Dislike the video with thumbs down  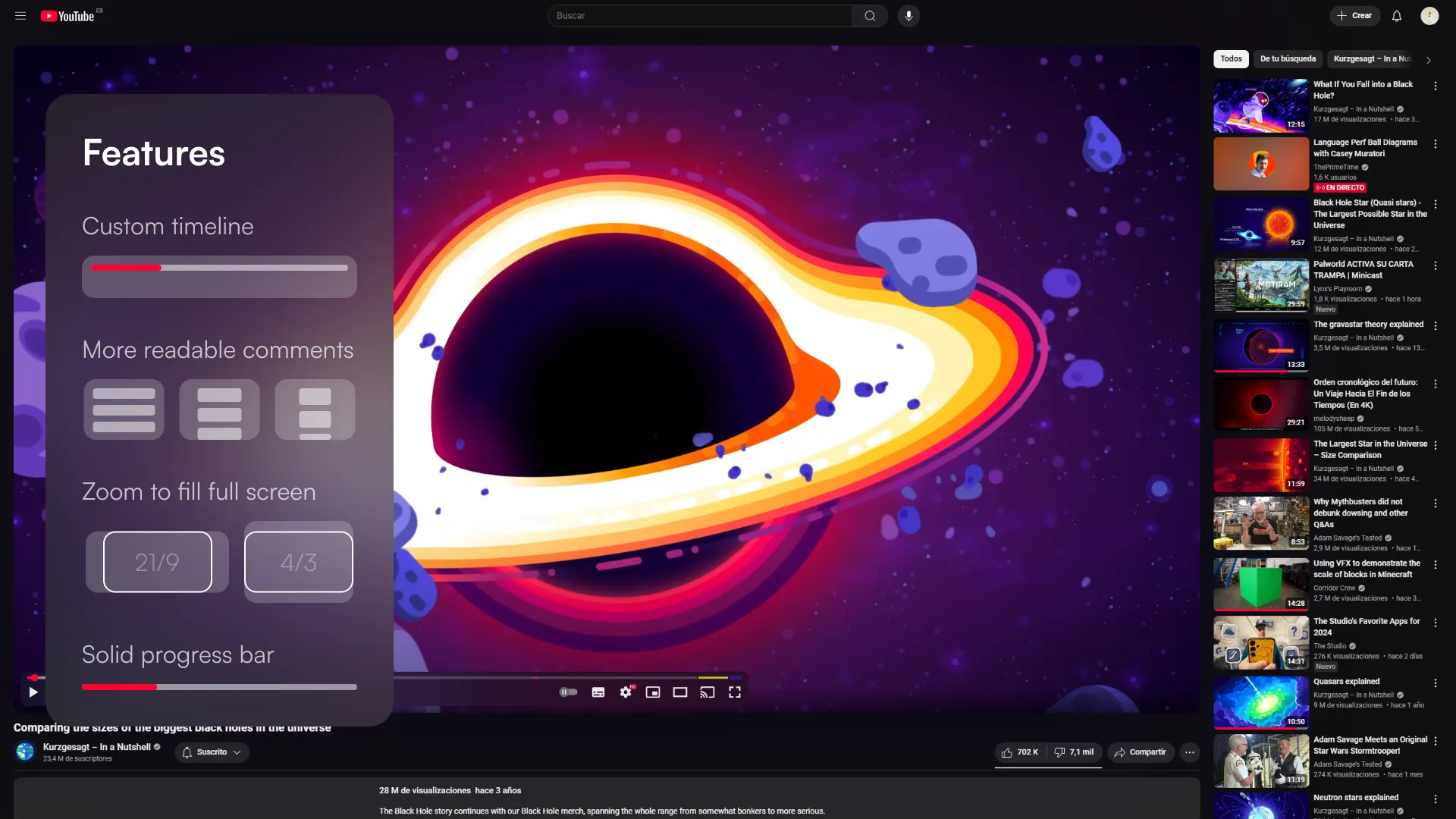pyautogui.click(x=1060, y=752)
